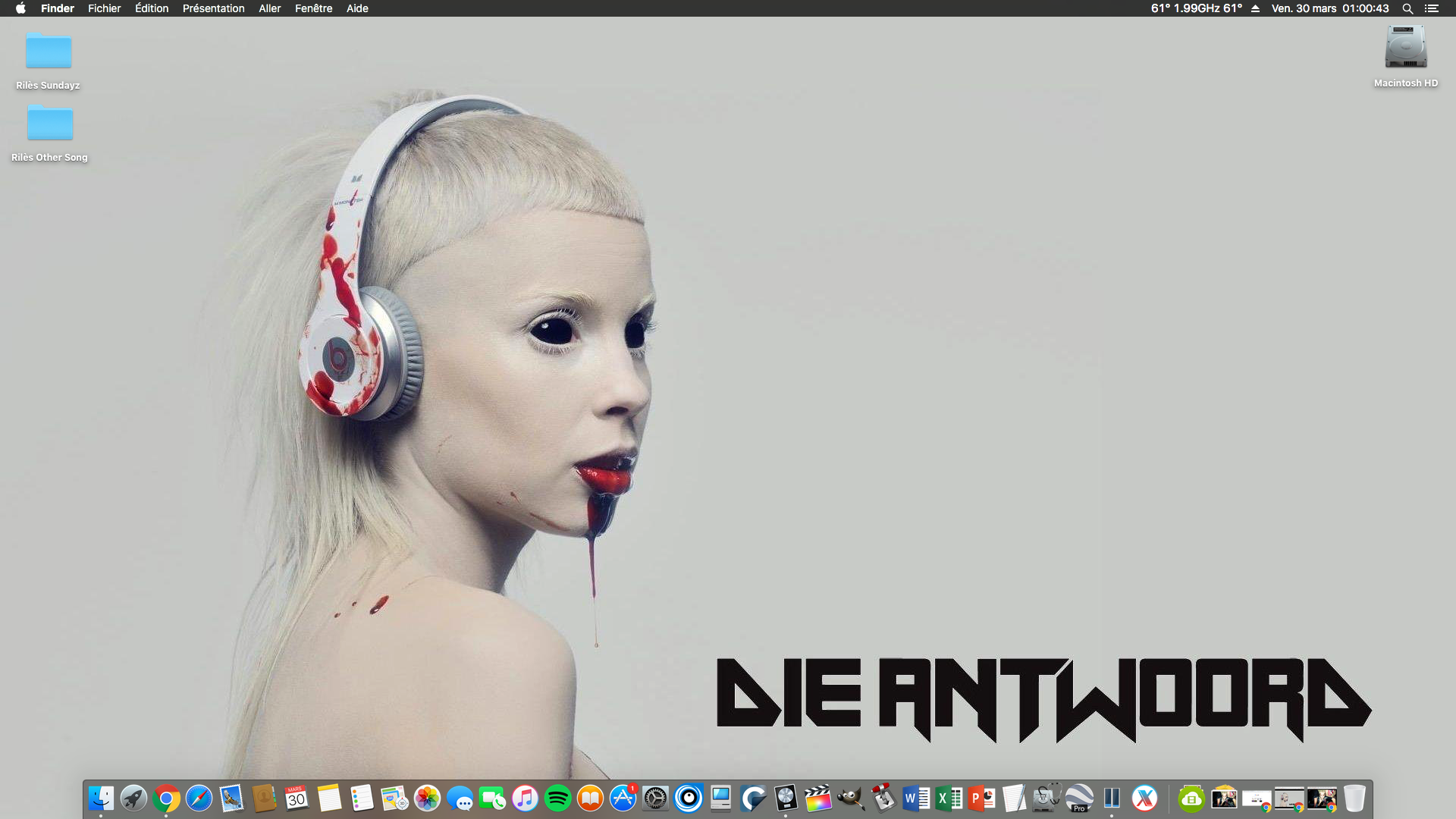Open Maps icon in dock
1456x819 pixels.
(x=394, y=798)
